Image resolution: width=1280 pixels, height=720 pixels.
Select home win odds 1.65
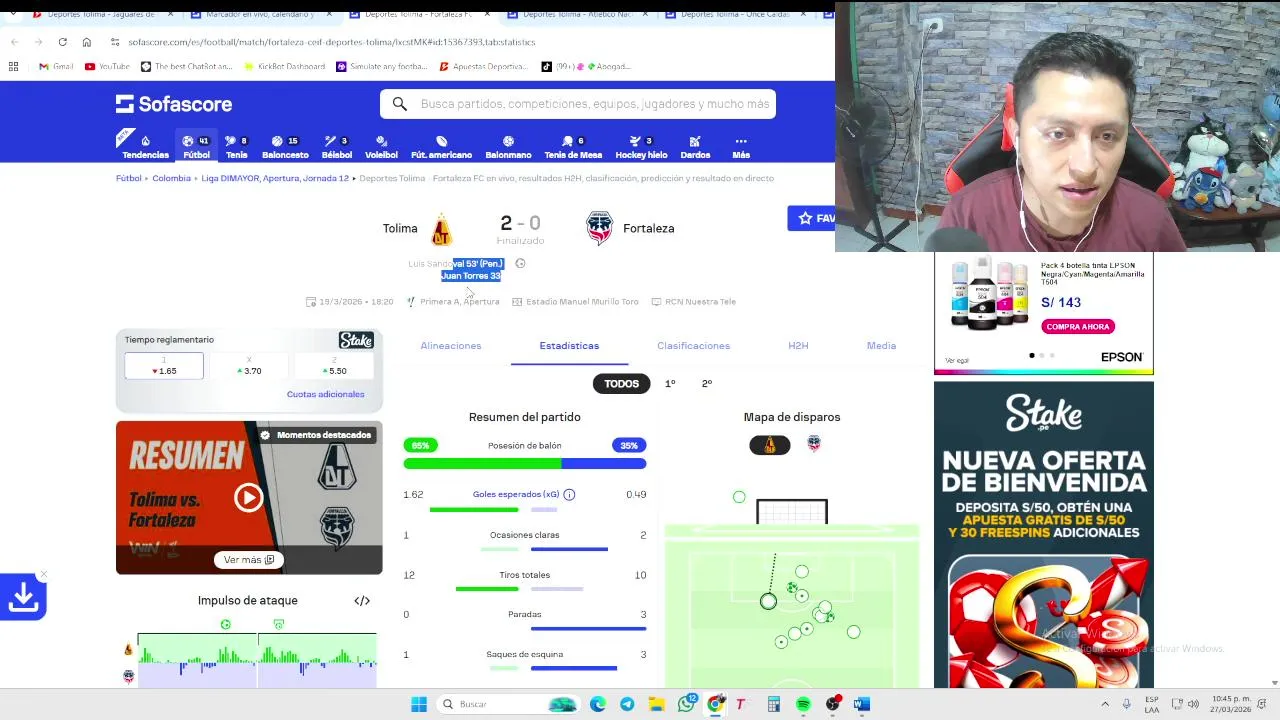[x=164, y=366]
